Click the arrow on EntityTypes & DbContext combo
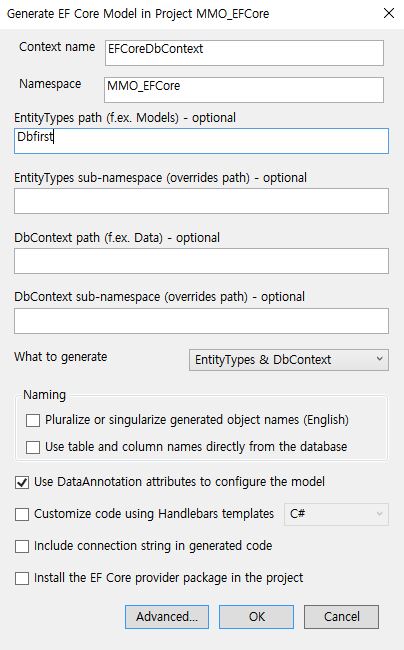 (380, 359)
